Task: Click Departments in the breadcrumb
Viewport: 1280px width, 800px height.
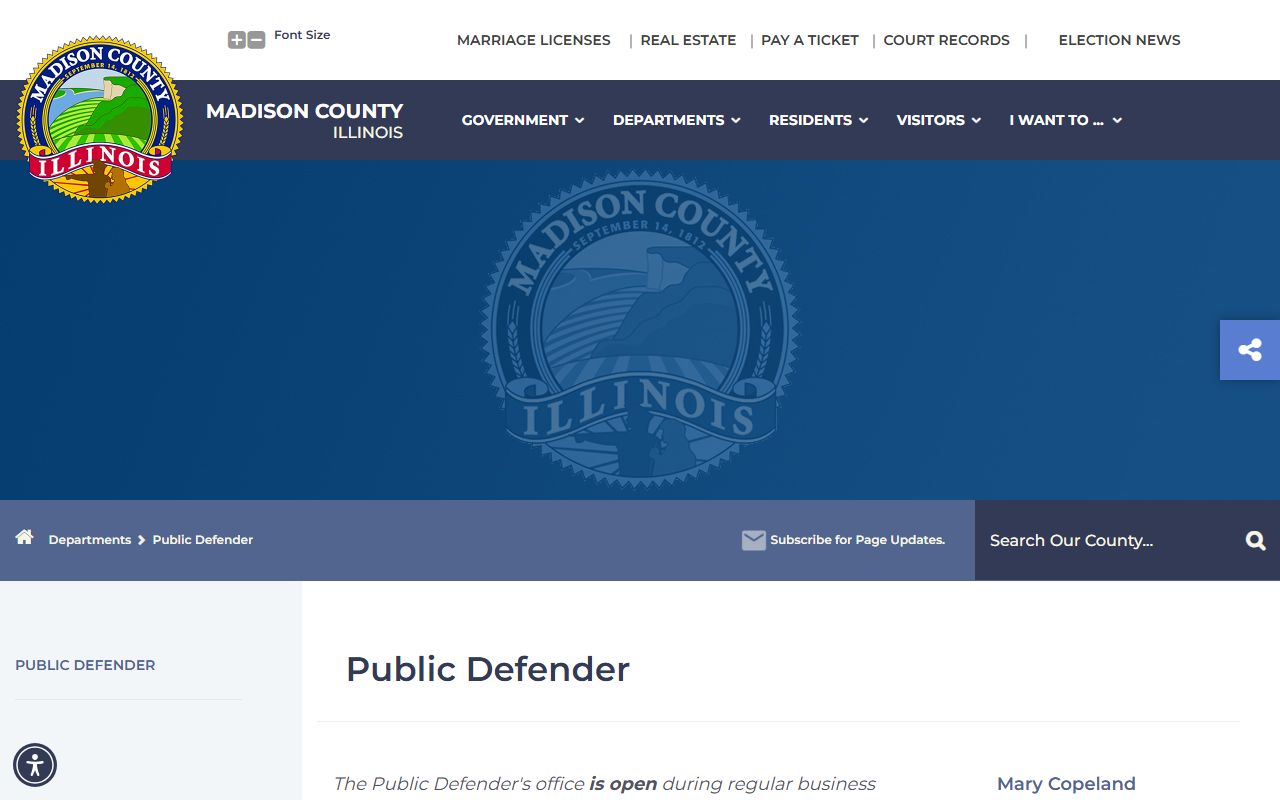Action: 90,540
